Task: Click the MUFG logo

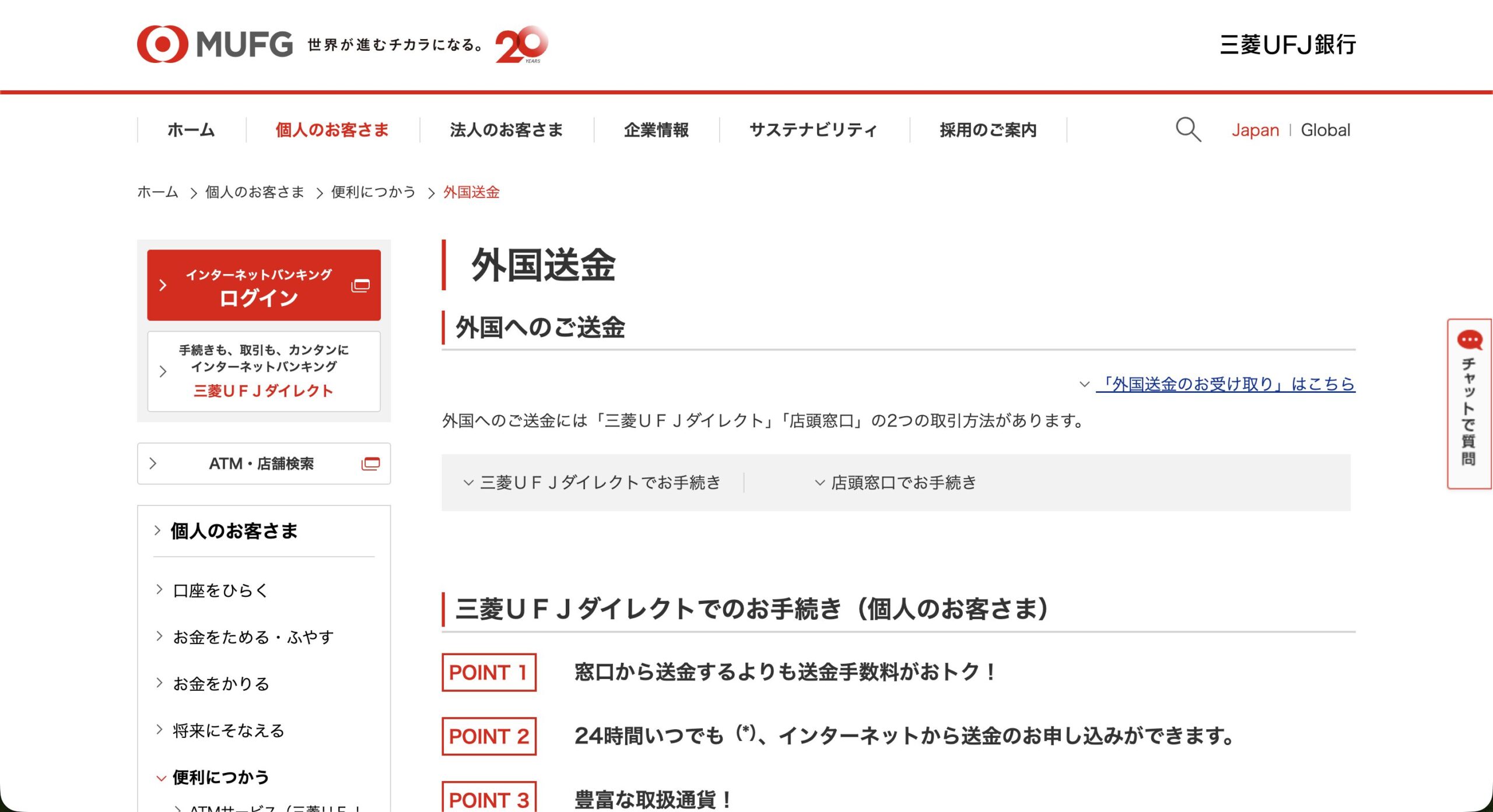Action: [215, 44]
